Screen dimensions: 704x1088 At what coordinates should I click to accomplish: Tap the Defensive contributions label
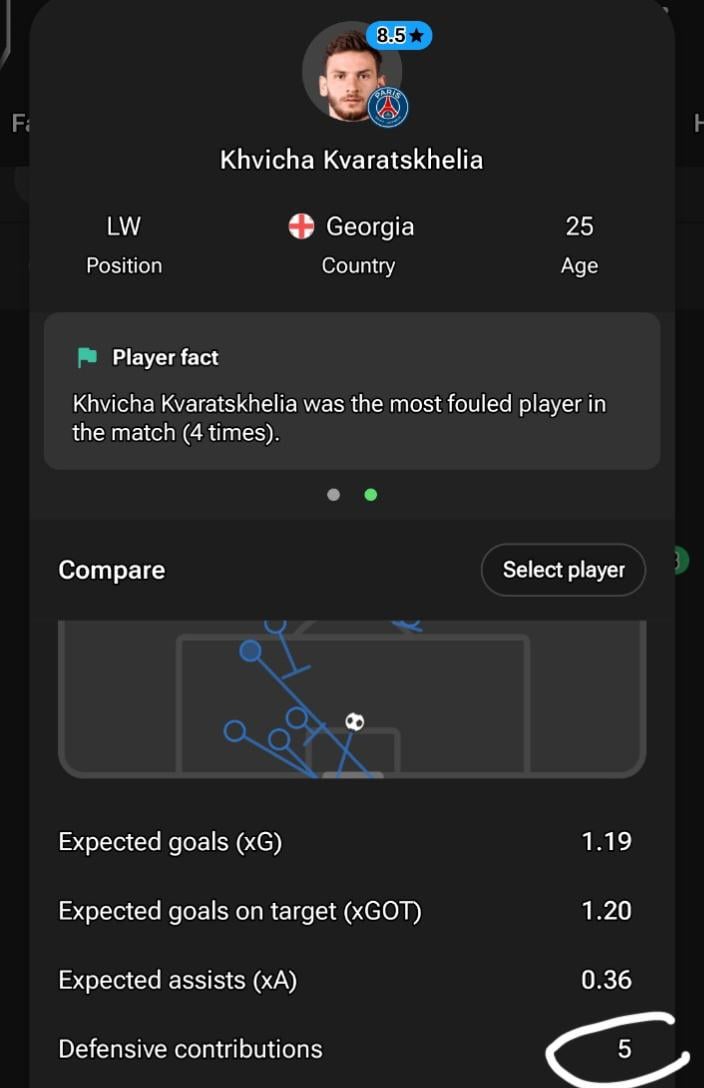coord(190,1049)
